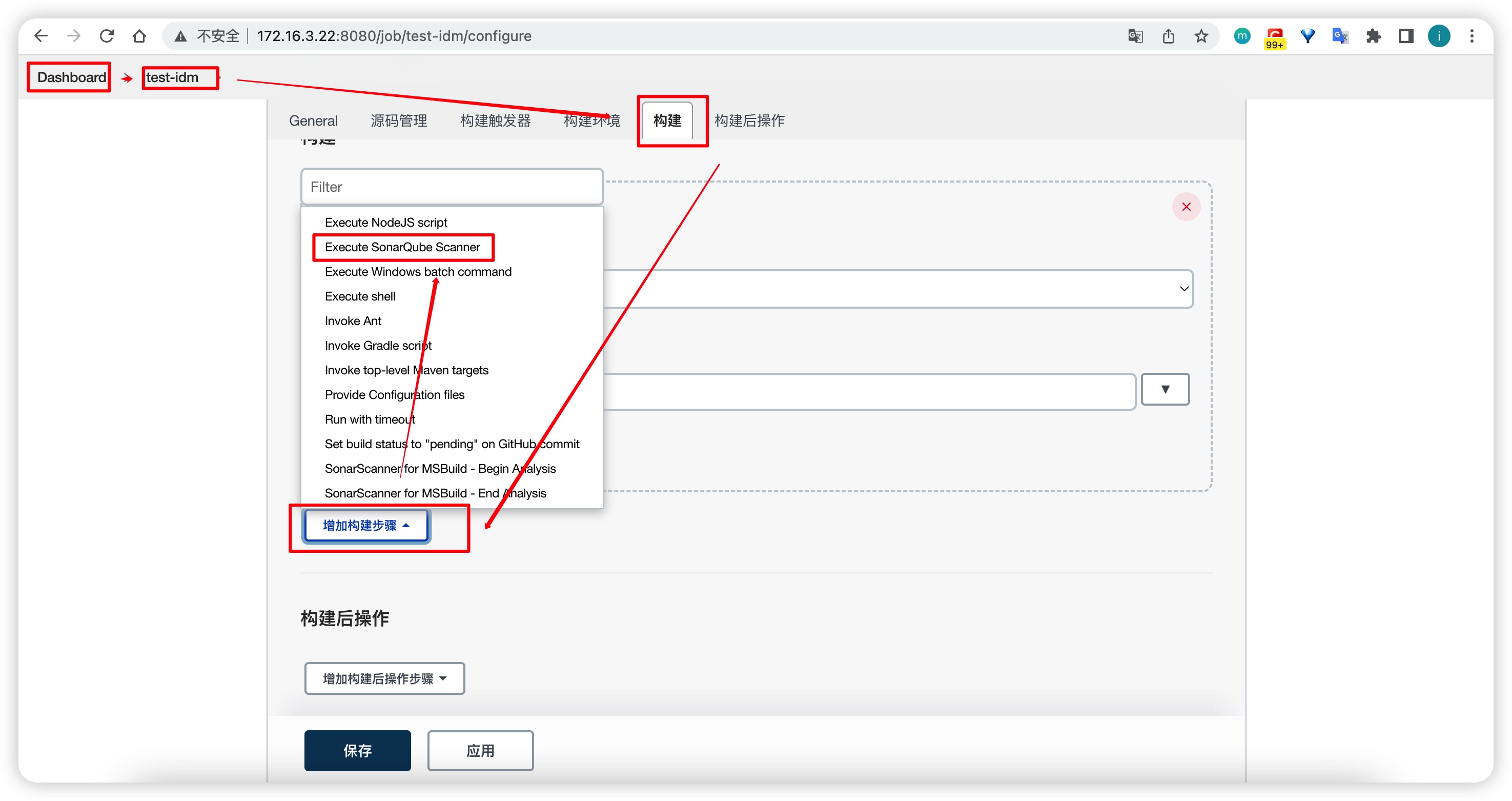Open the Chrome three-dot menu
1512x801 pixels.
[1472, 36]
